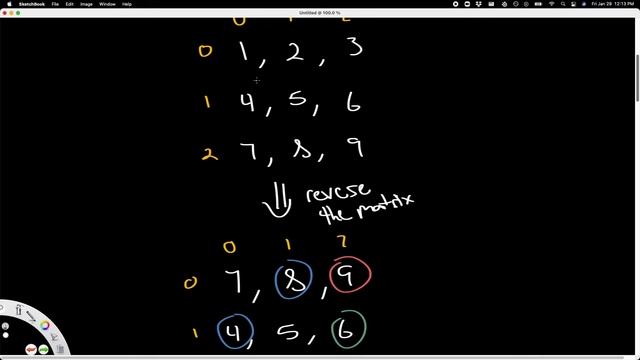Click the date and time display
The width and height of the screenshot is (640, 360).
[613, 4]
